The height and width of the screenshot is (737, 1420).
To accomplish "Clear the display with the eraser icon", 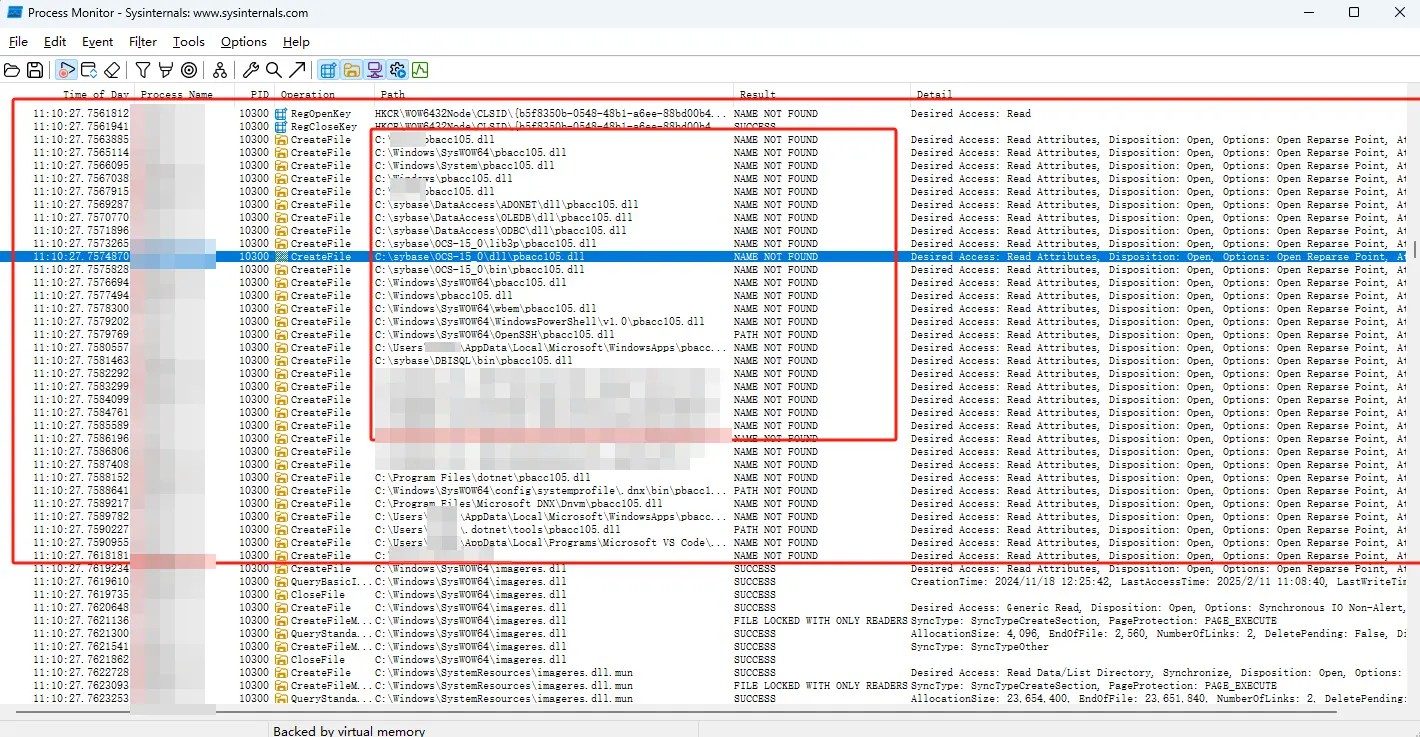I will point(112,70).
